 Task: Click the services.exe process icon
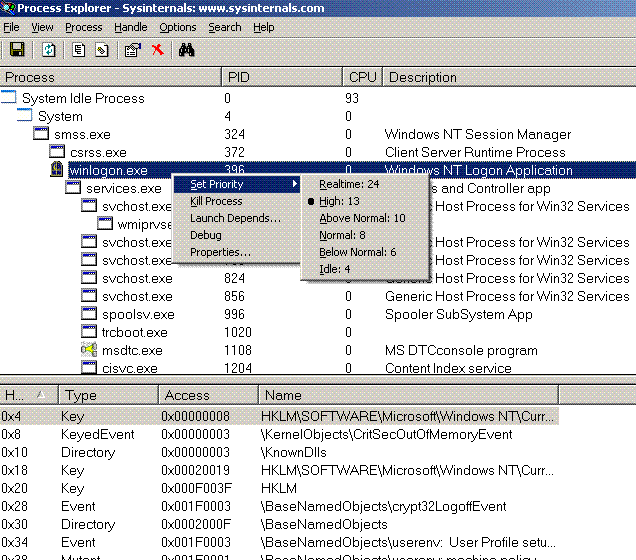(x=73, y=187)
